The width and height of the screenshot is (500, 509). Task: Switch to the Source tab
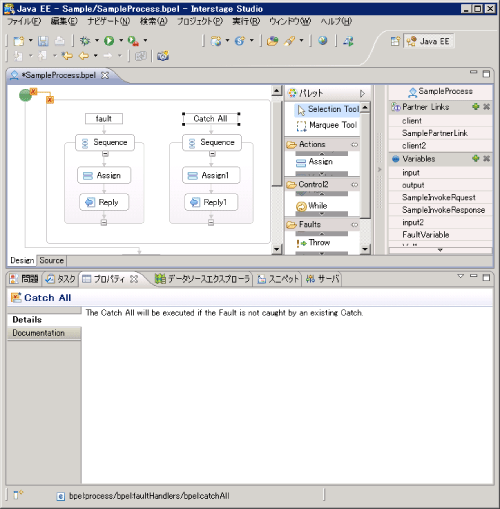(52, 260)
